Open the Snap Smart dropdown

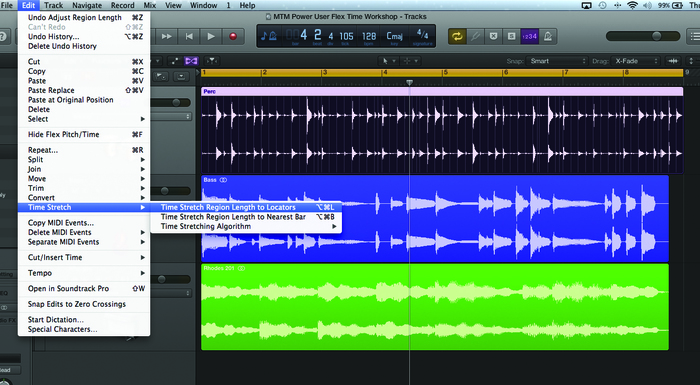tap(557, 61)
